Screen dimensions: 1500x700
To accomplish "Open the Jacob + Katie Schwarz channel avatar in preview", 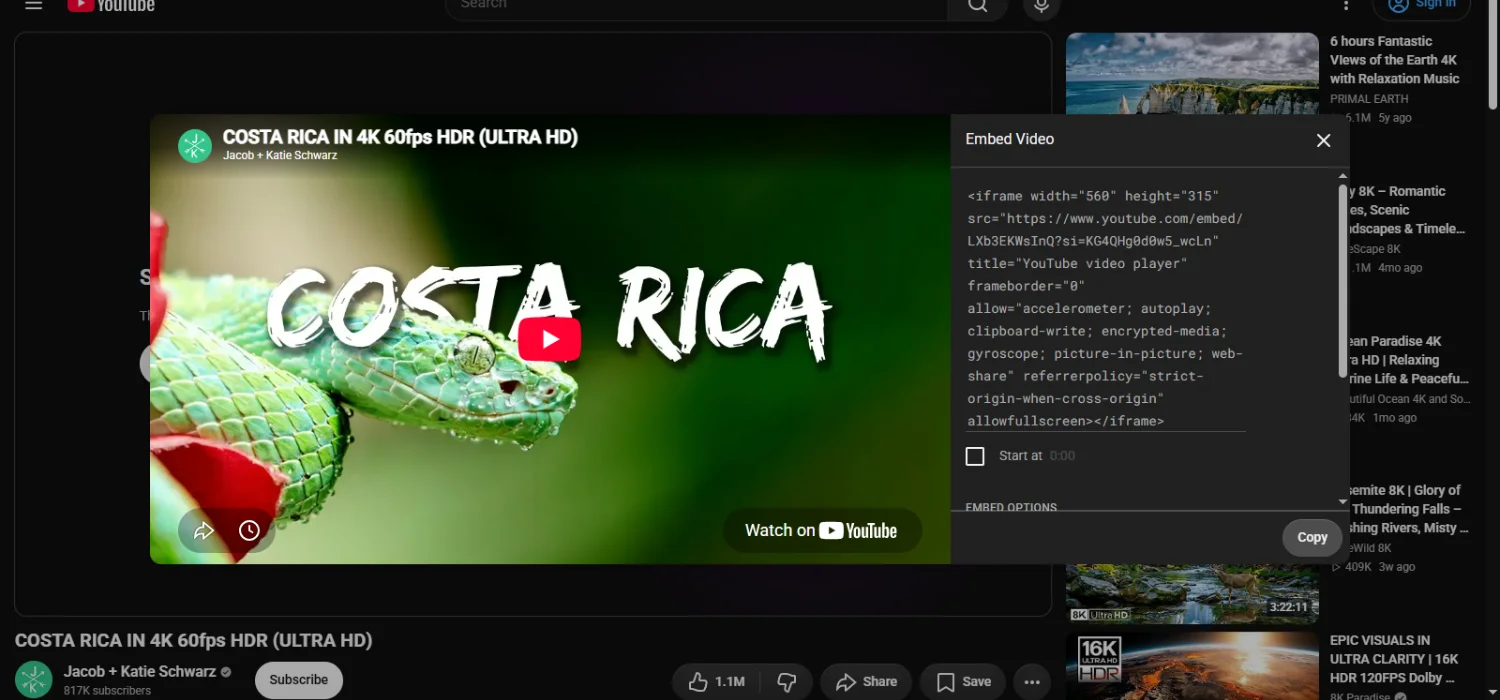I will click(x=195, y=146).
